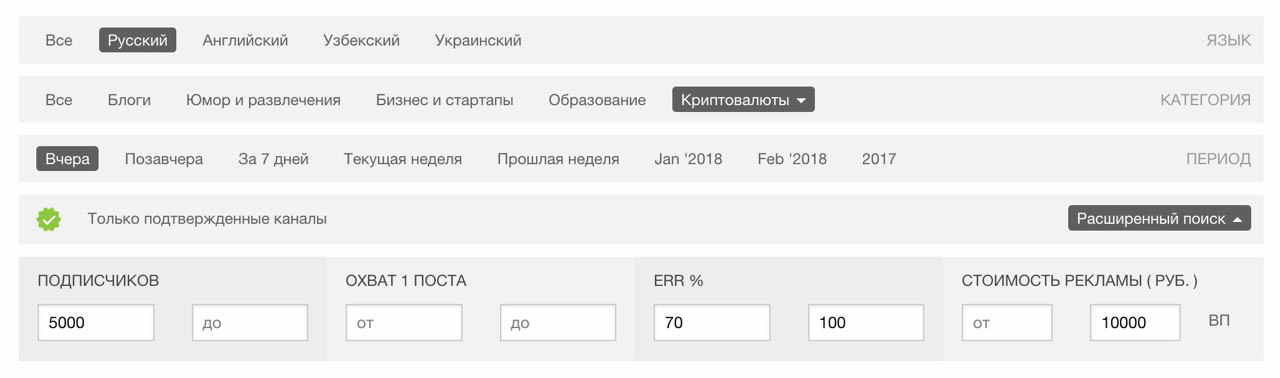This screenshot has height=378, width=1280.
Task: Click the Только подтвержденные каналы label
Action: tap(207, 219)
